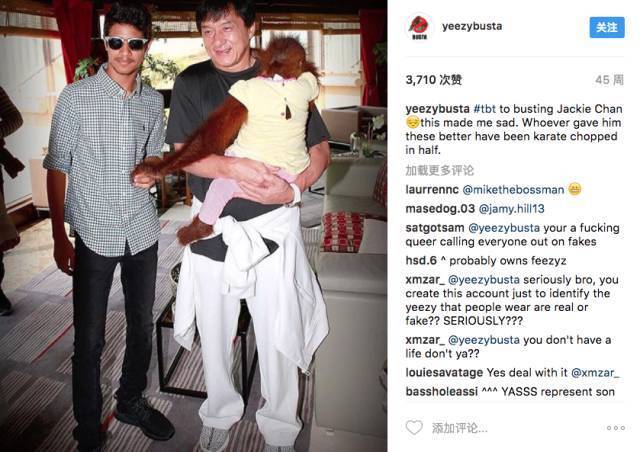640x452 pixels.
Task: Open the 45 周 post timestamp
Action: pyautogui.click(x=609, y=80)
